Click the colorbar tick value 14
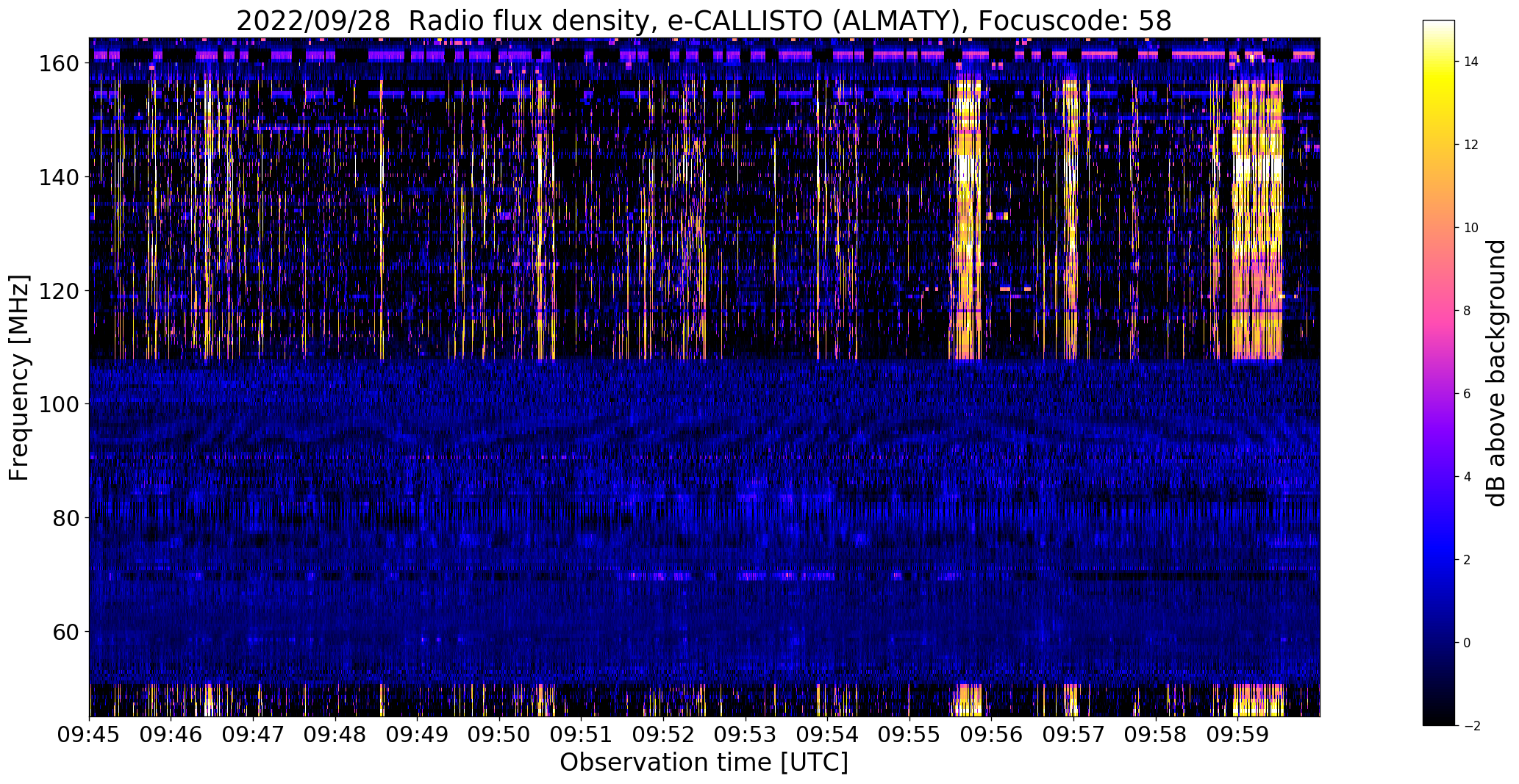The image size is (1519, 784). click(1471, 62)
